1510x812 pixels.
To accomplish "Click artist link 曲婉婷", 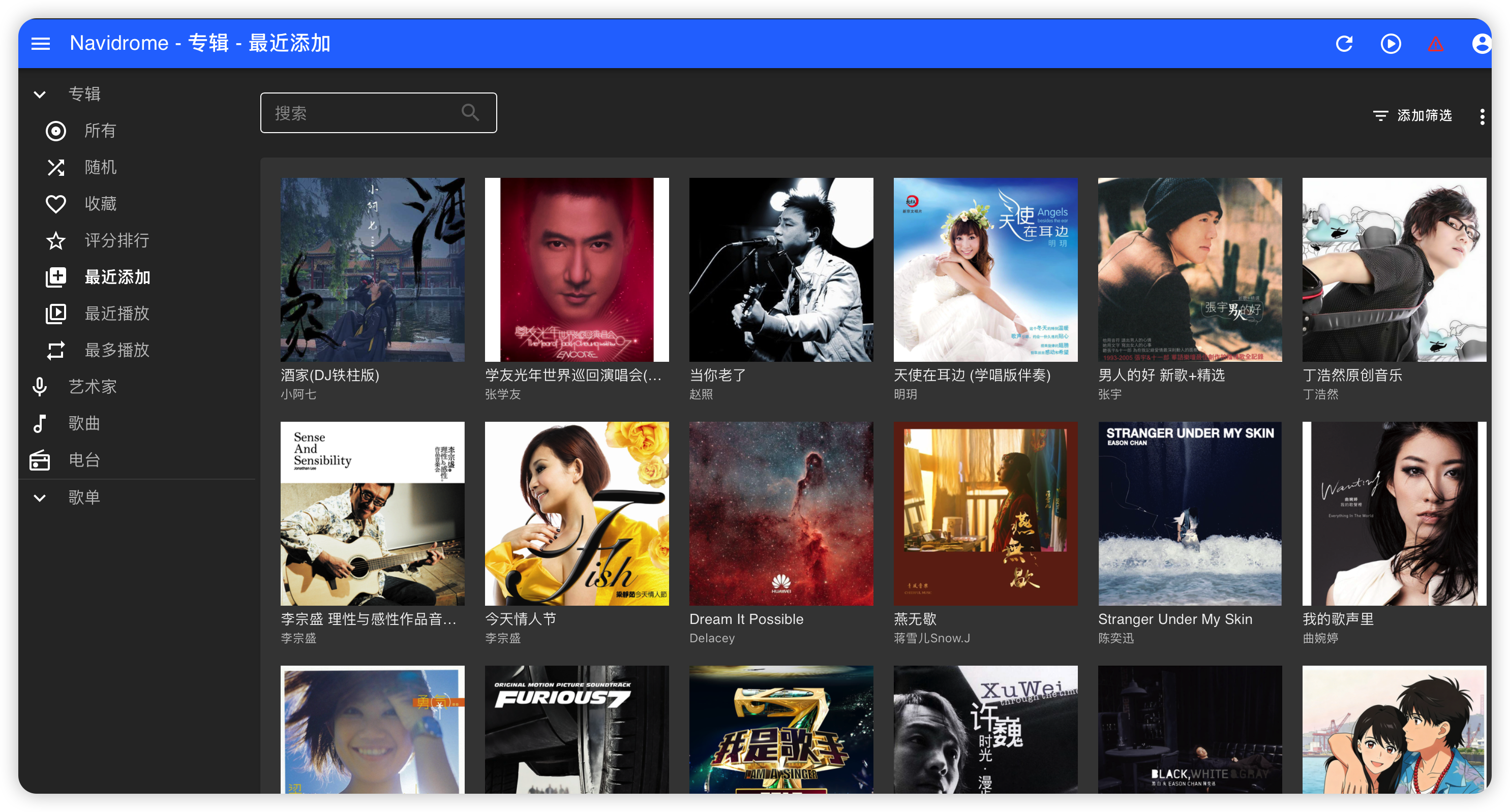I will [1320, 638].
